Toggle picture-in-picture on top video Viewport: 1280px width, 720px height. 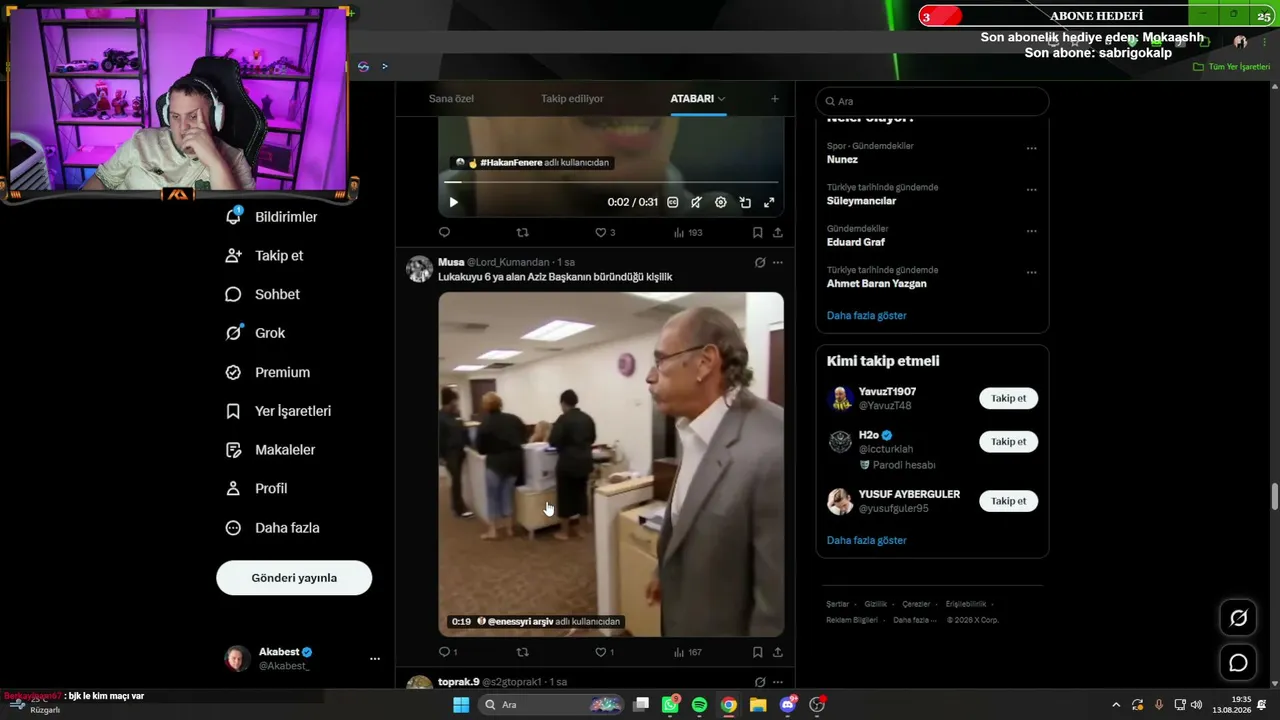745,202
